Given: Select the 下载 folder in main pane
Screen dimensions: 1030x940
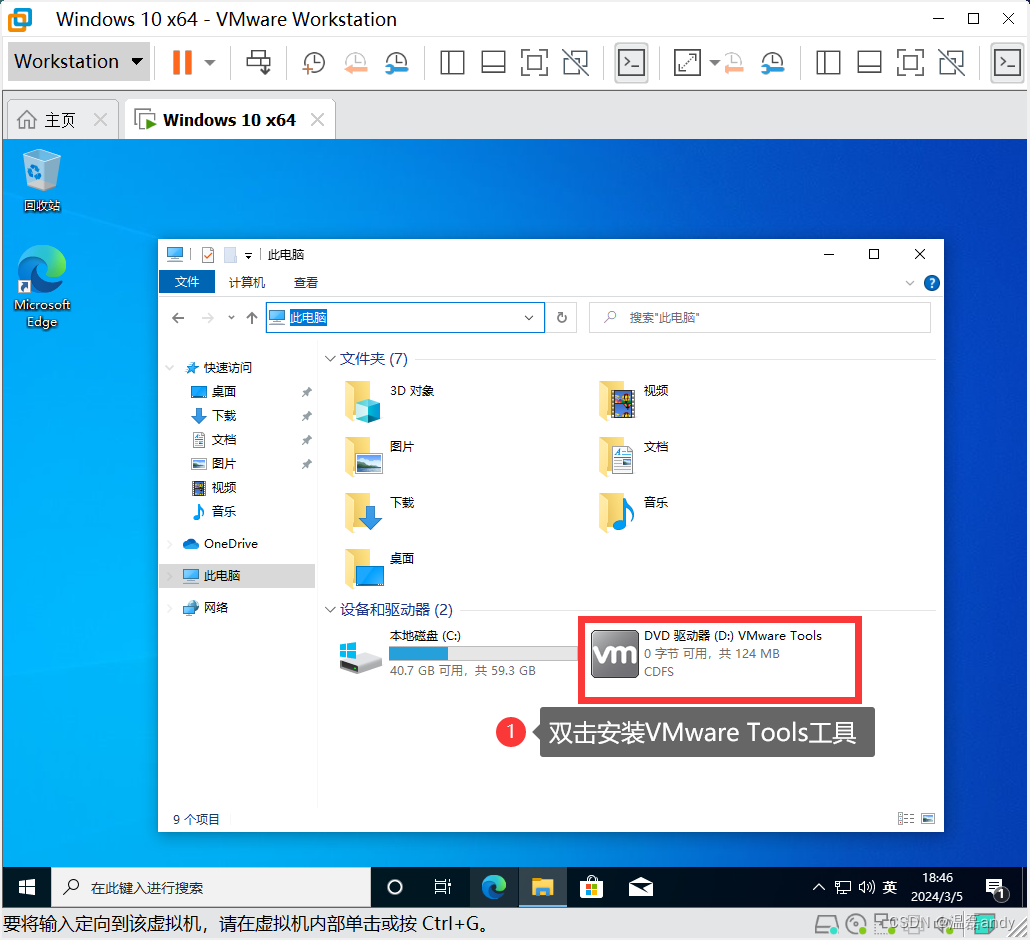Looking at the screenshot, I should 380,512.
